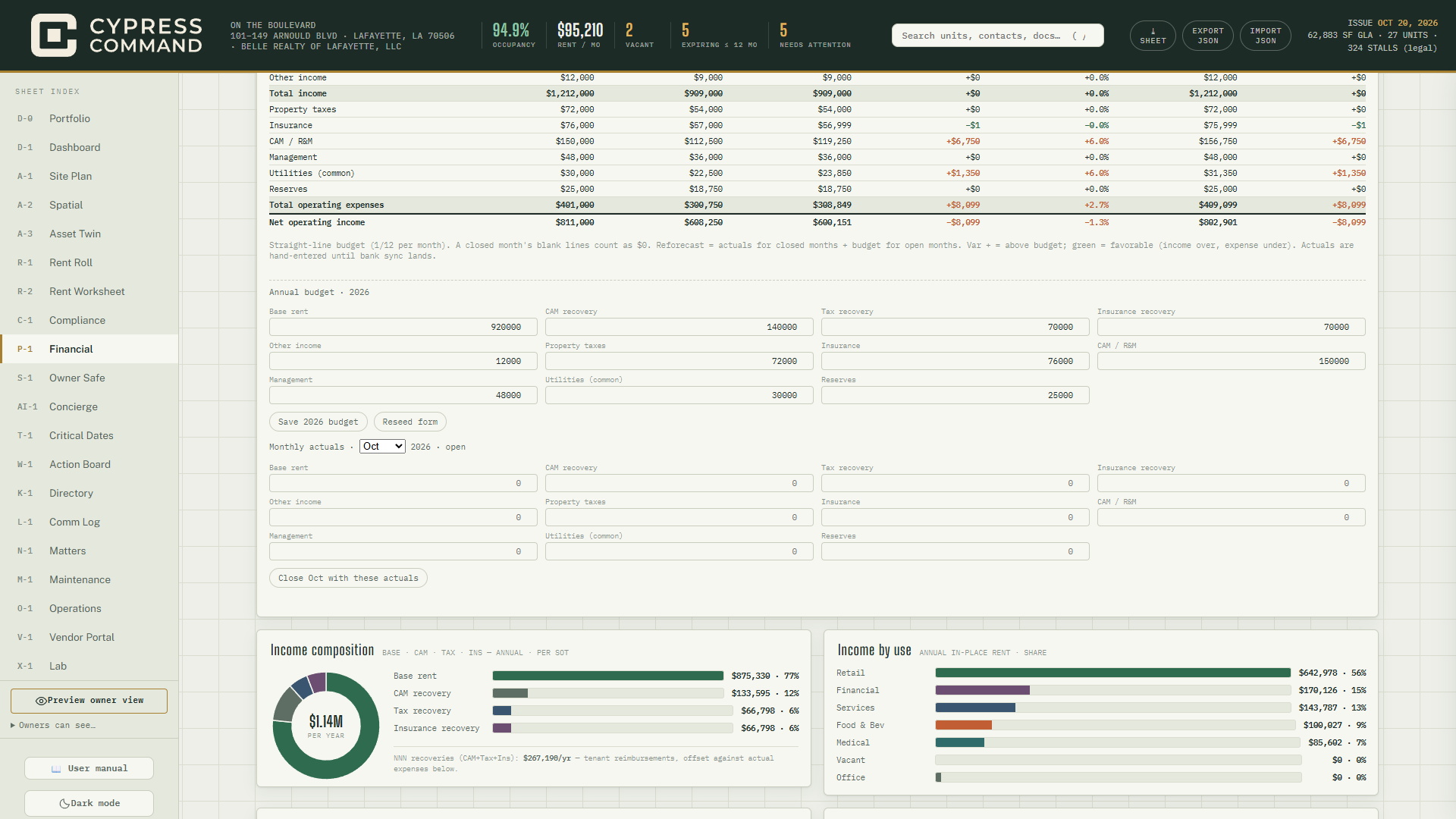Click the download Sheet button
The height and width of the screenshot is (819, 1456).
(x=1153, y=36)
